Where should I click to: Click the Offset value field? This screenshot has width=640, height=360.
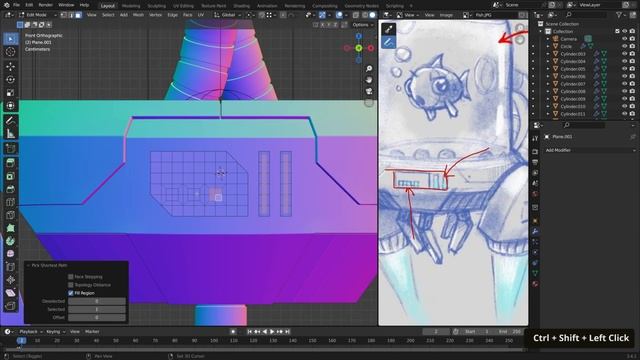pos(97,317)
